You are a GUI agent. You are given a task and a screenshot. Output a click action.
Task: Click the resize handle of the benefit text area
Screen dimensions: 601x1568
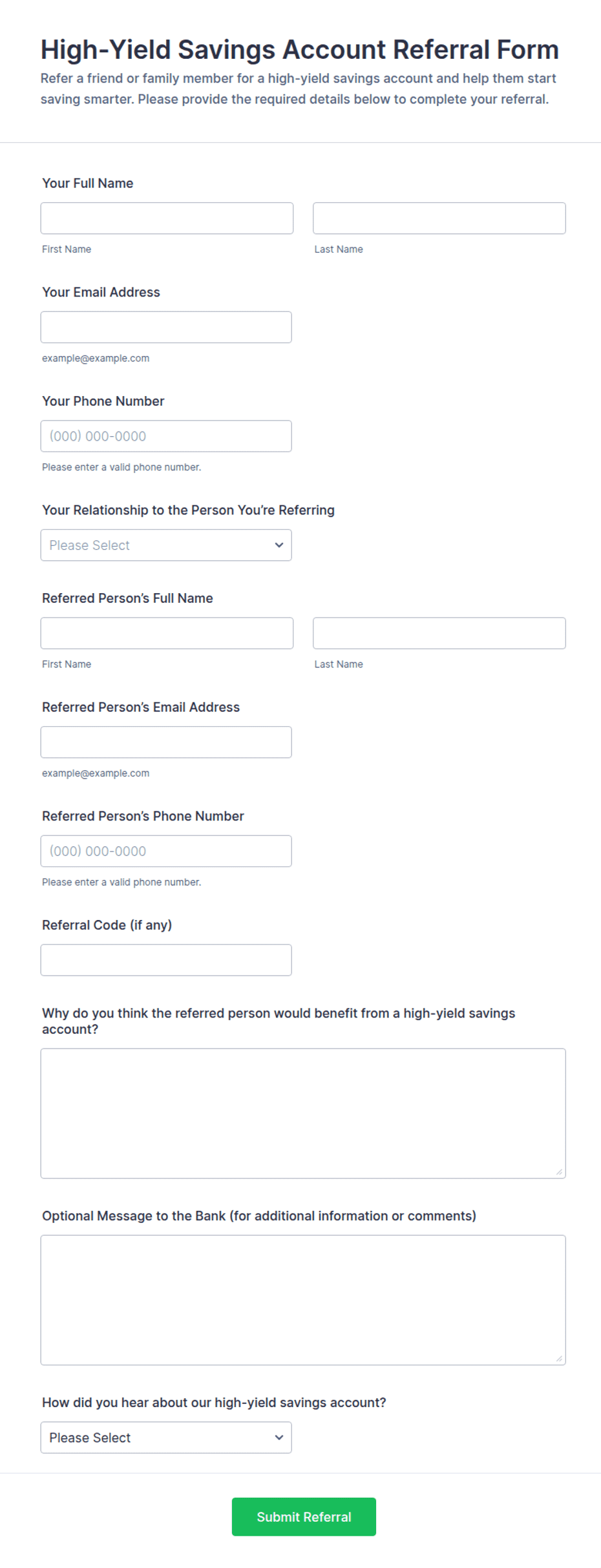[x=559, y=1172]
